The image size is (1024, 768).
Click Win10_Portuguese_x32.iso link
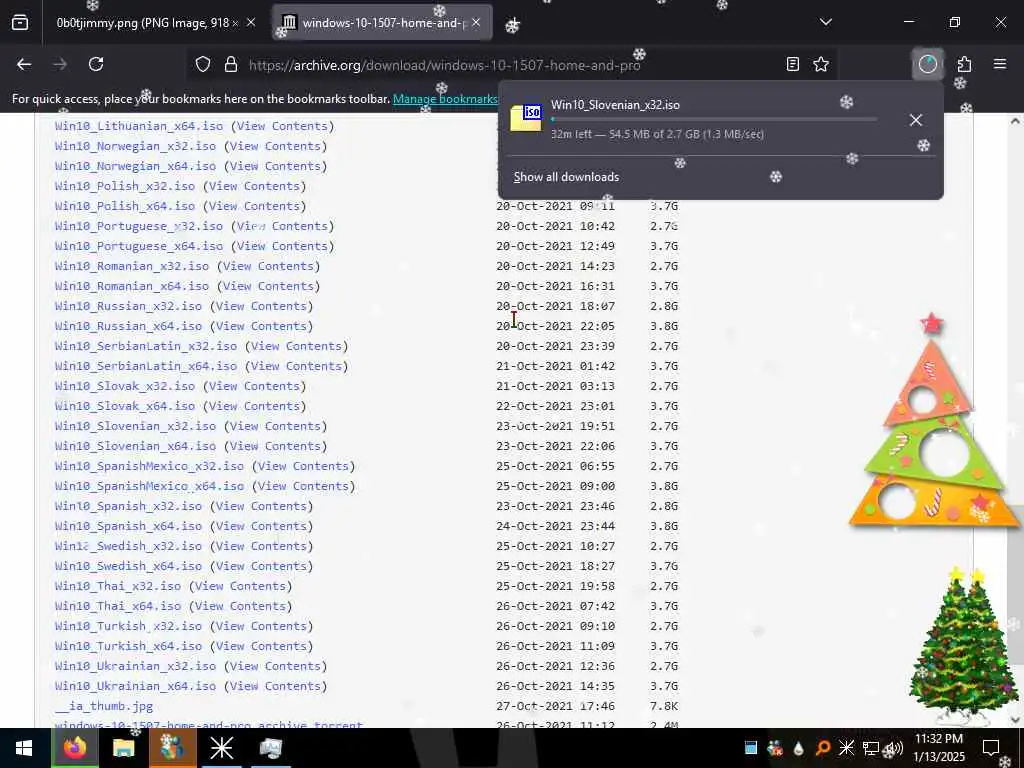point(139,227)
